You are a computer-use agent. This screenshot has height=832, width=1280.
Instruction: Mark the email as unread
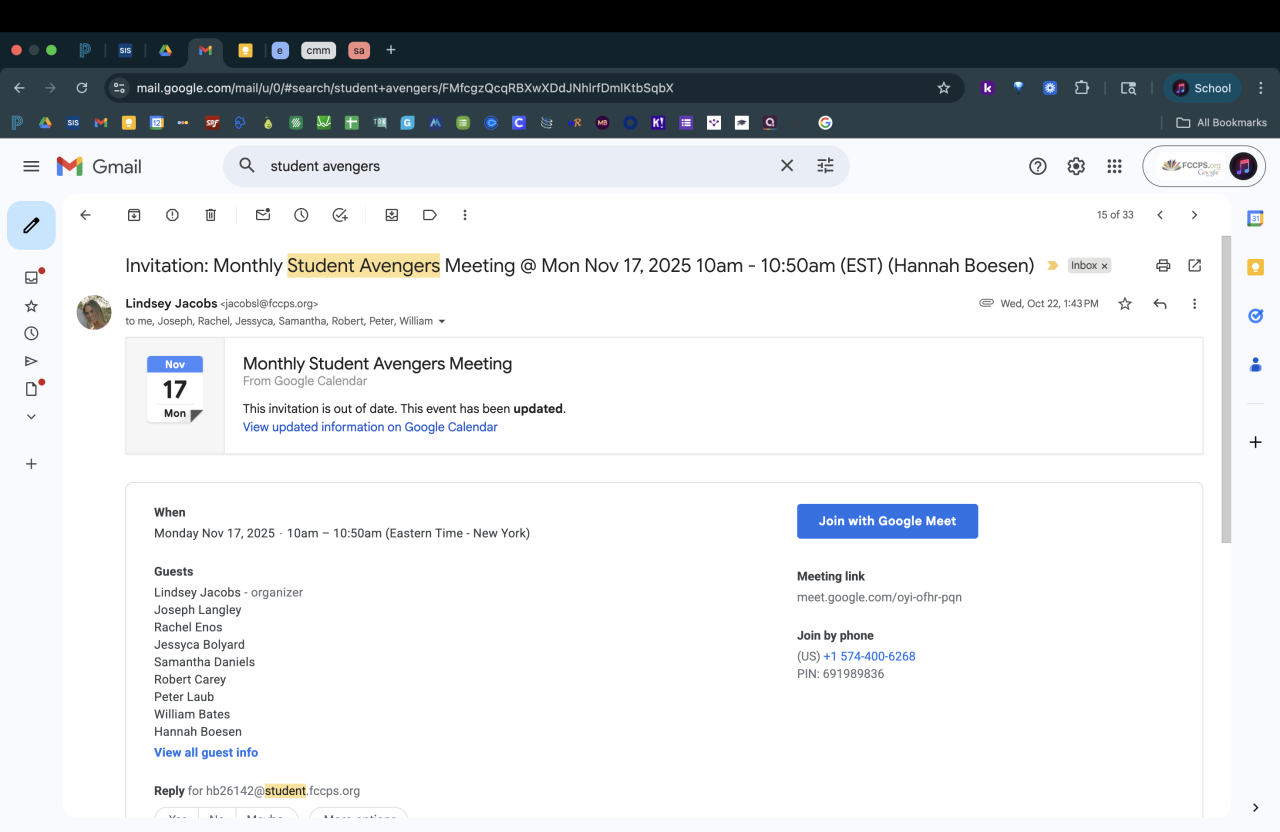[x=263, y=215]
